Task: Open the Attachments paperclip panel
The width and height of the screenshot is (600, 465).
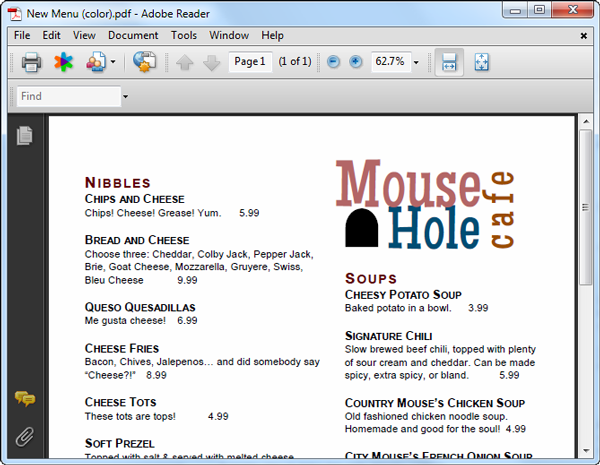Action: pos(24,436)
